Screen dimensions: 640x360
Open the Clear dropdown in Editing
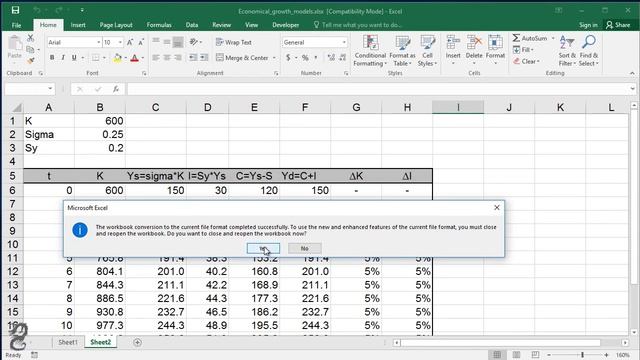526,61
